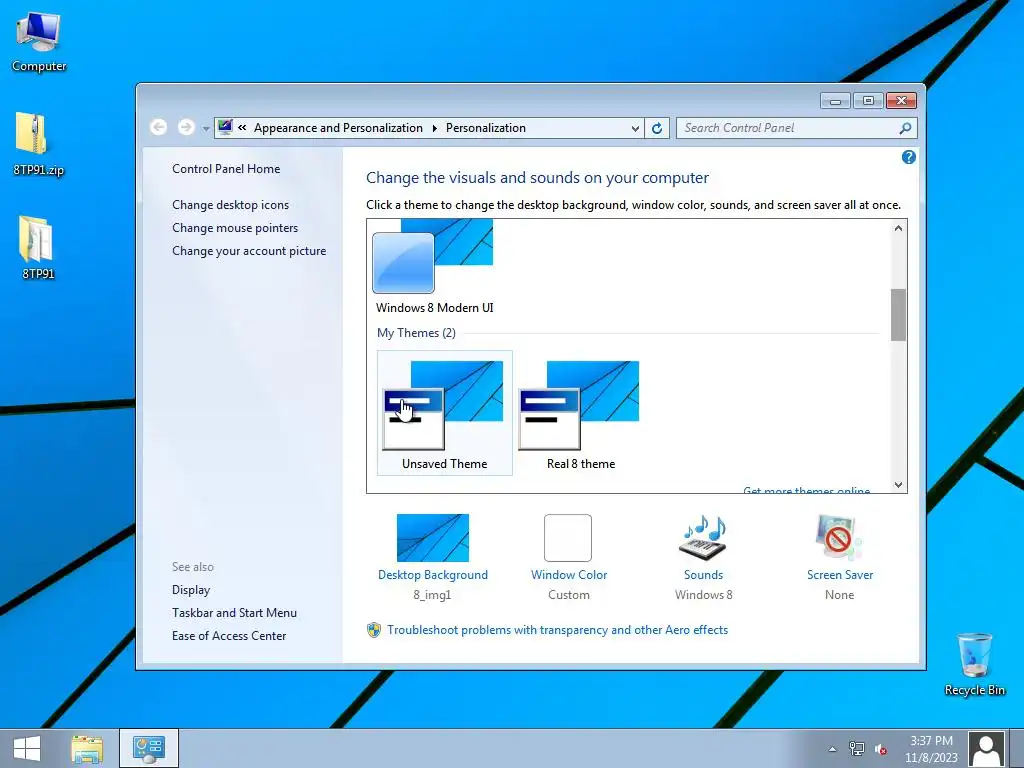The height and width of the screenshot is (768, 1024).
Task: Select the 8TP91 folder on desktop
Action: click(38, 247)
